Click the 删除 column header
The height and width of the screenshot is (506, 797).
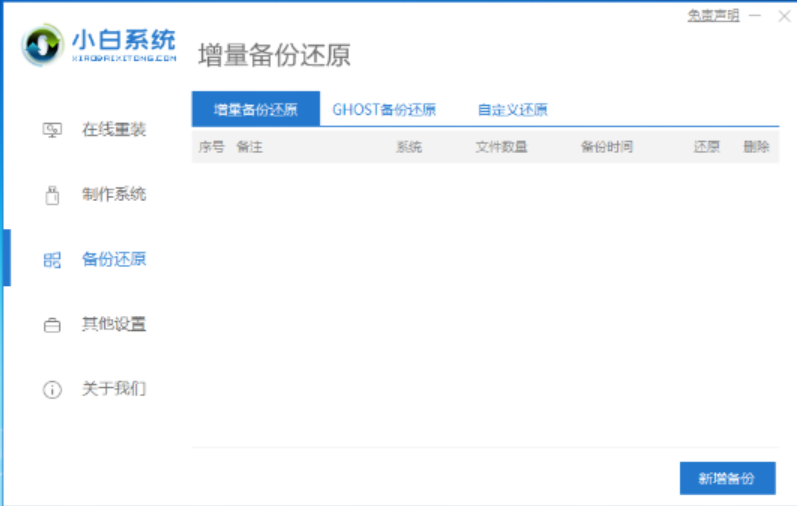[x=756, y=147]
